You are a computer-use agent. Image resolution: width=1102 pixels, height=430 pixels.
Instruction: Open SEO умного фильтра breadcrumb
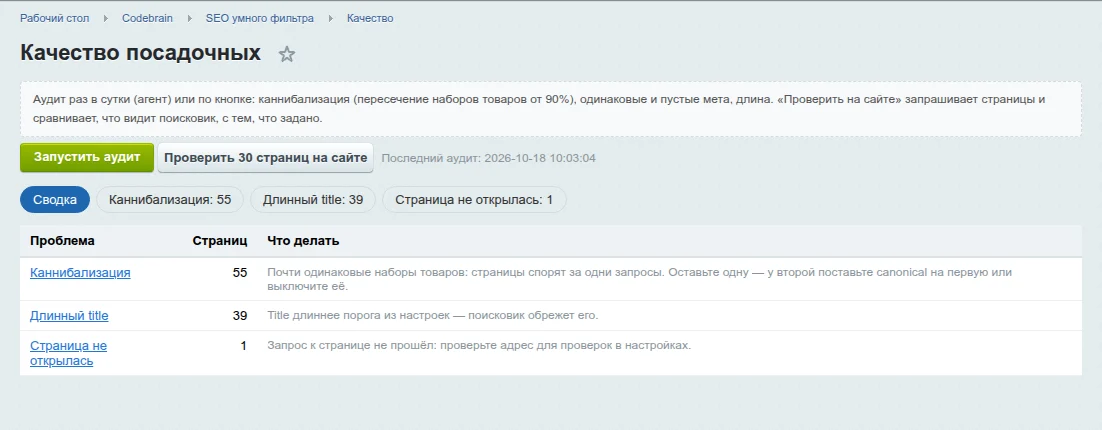pos(260,18)
